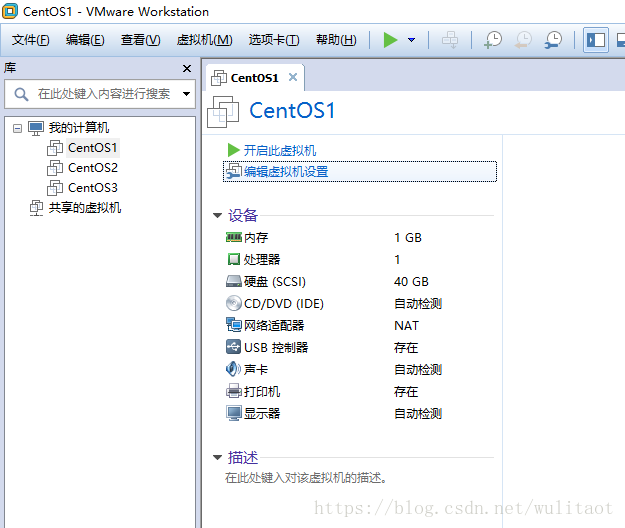Switch to the CentOS1 tab
The width and height of the screenshot is (625, 528).
pyautogui.click(x=254, y=78)
